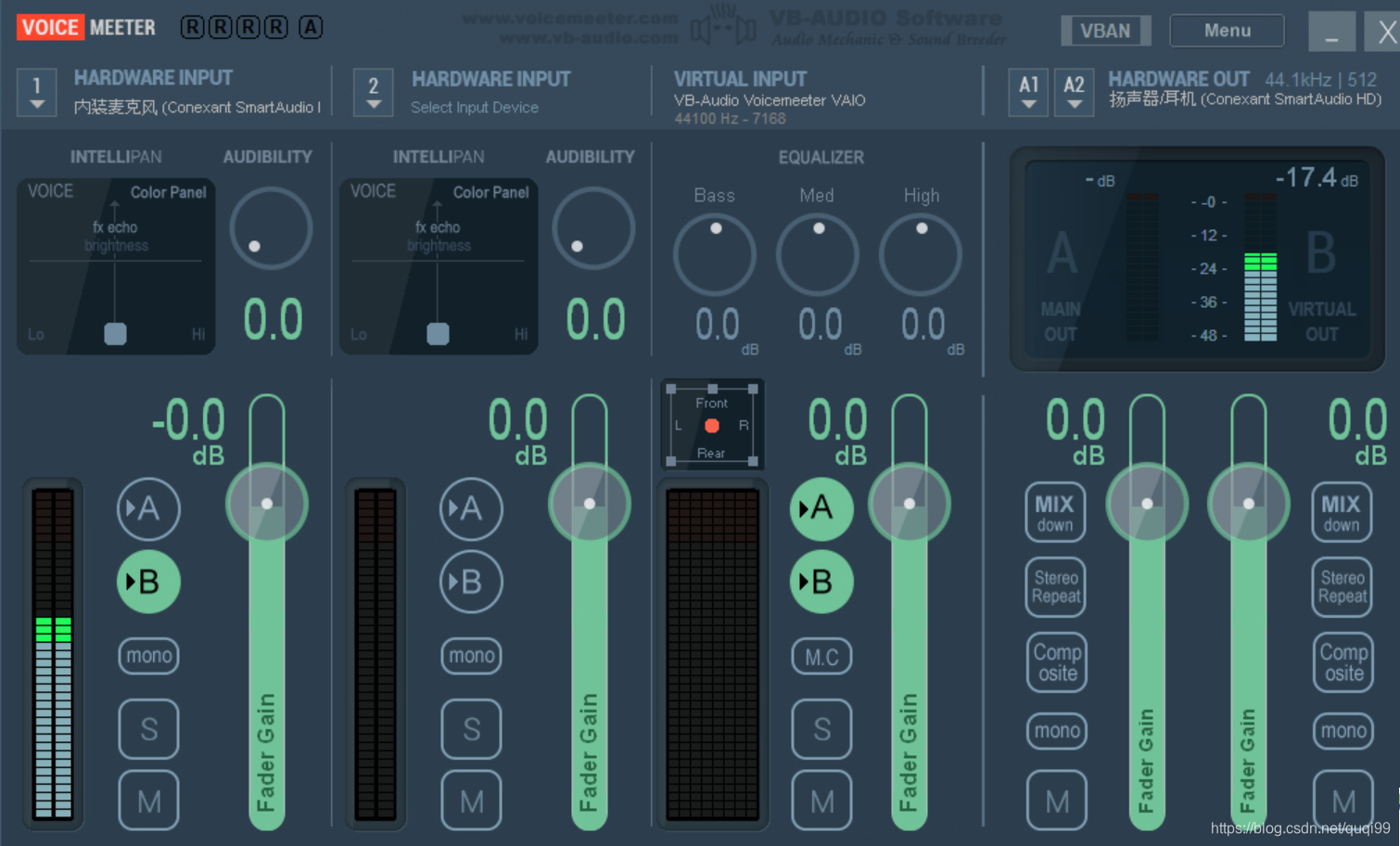Toggle bus A on Virtual Input
Image resolution: width=1400 pixels, height=846 pixels.
point(821,508)
